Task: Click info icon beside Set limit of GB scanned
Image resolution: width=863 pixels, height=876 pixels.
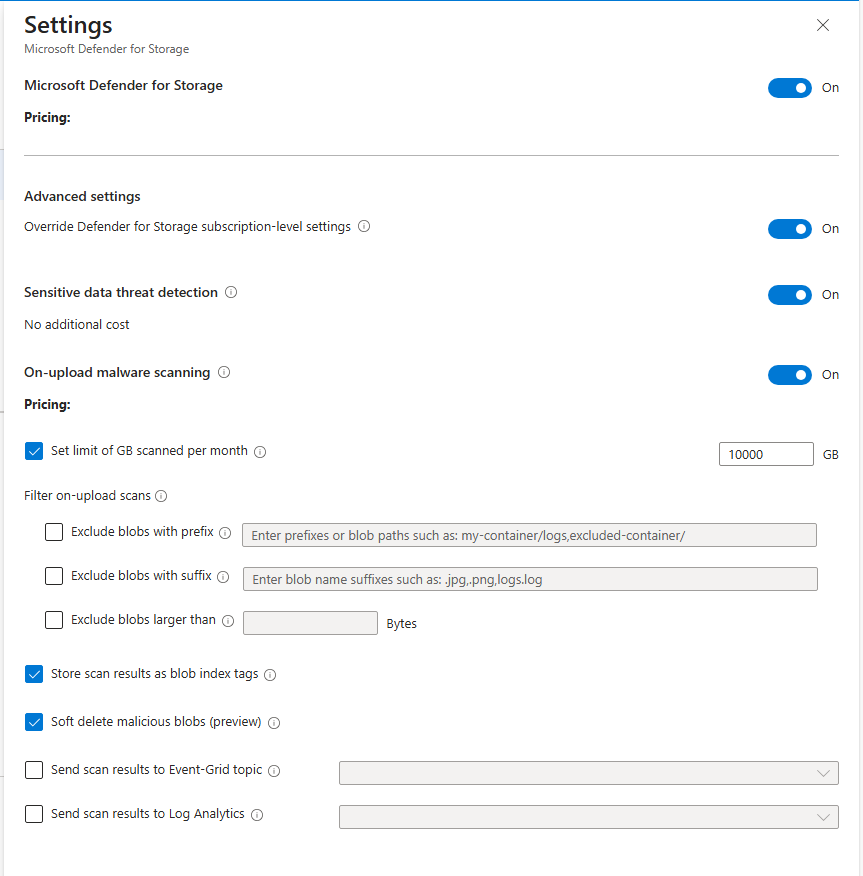Action: pos(260,452)
